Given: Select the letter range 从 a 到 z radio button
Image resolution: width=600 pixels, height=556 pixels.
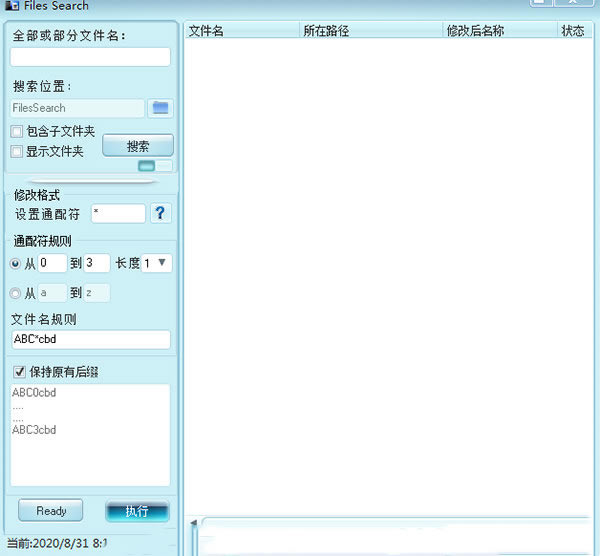Looking at the screenshot, I should (17, 293).
